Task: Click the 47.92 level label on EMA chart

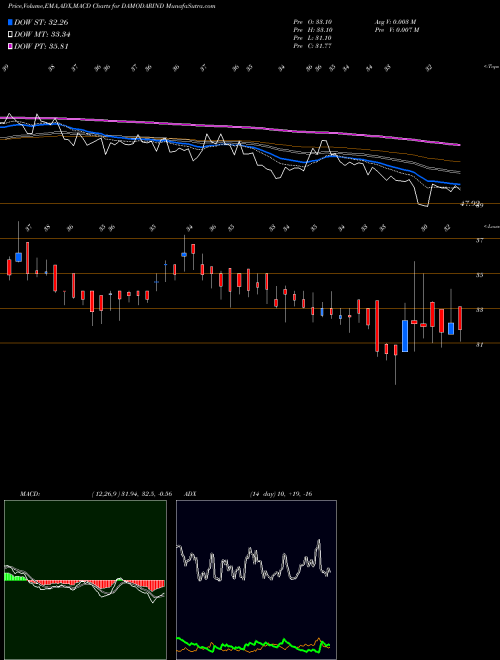Action: click(471, 204)
